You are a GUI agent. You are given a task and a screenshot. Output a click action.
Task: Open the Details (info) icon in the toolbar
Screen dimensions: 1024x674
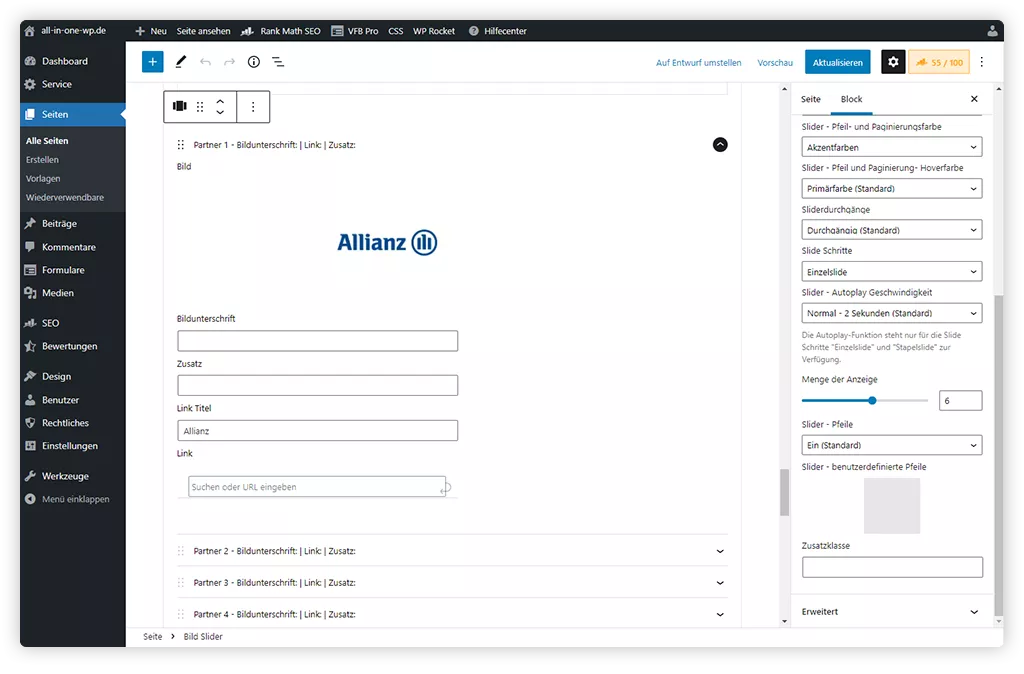coord(252,62)
